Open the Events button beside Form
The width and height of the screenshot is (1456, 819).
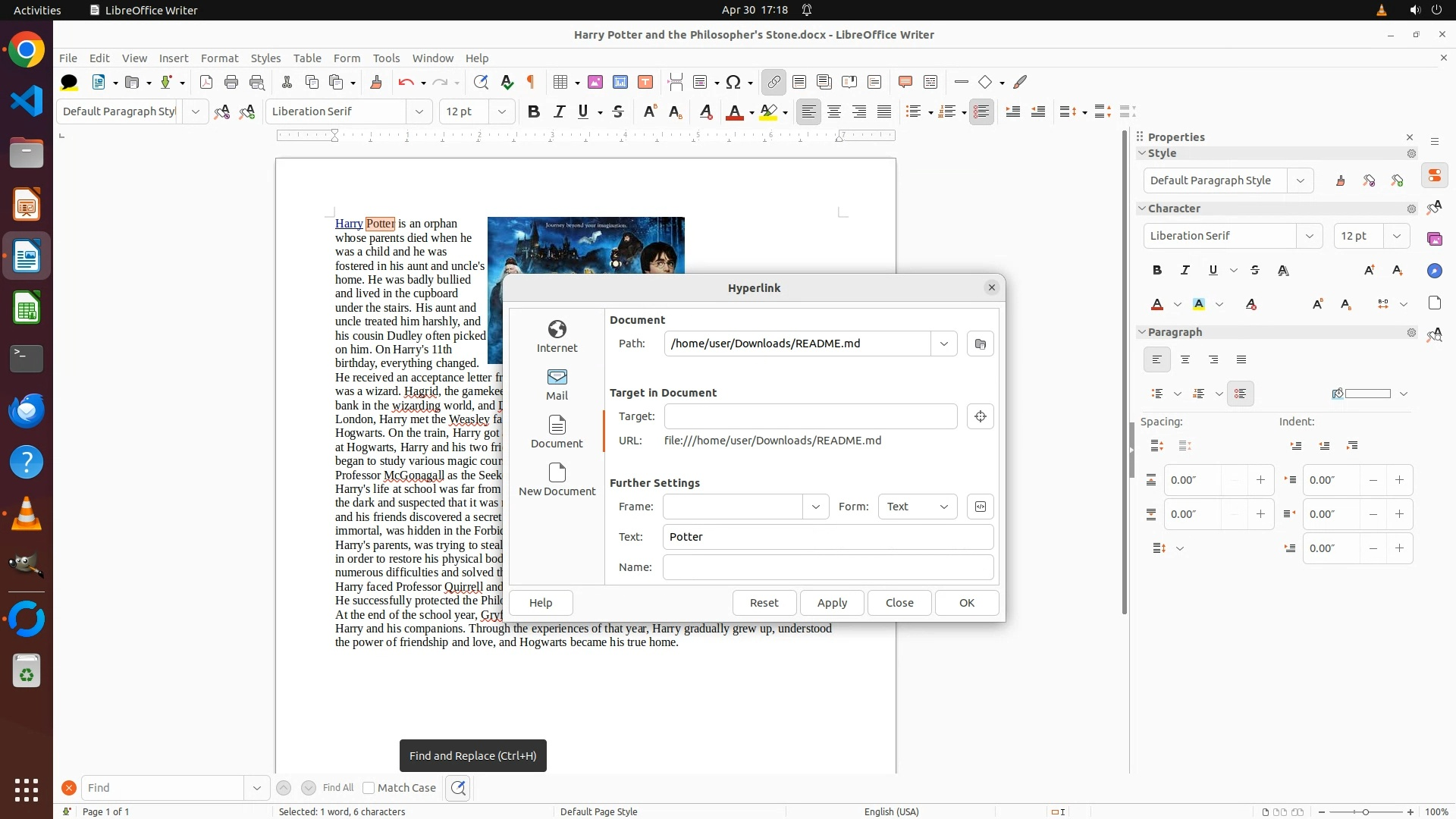[980, 507]
